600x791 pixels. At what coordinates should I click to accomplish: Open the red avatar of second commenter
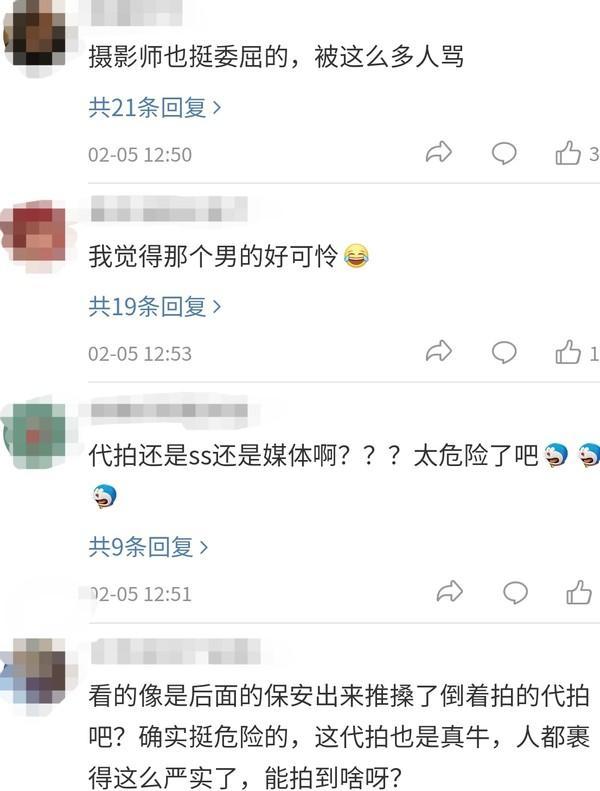[x=34, y=236]
